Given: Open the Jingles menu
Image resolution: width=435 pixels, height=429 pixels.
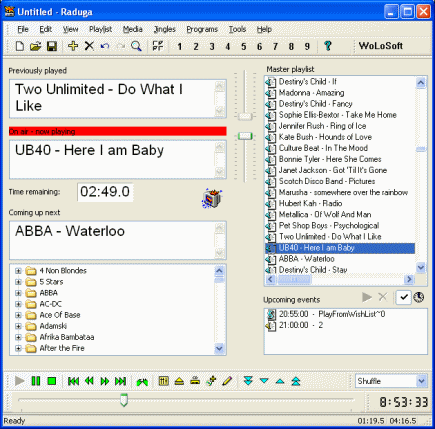Looking at the screenshot, I should click(165, 29).
